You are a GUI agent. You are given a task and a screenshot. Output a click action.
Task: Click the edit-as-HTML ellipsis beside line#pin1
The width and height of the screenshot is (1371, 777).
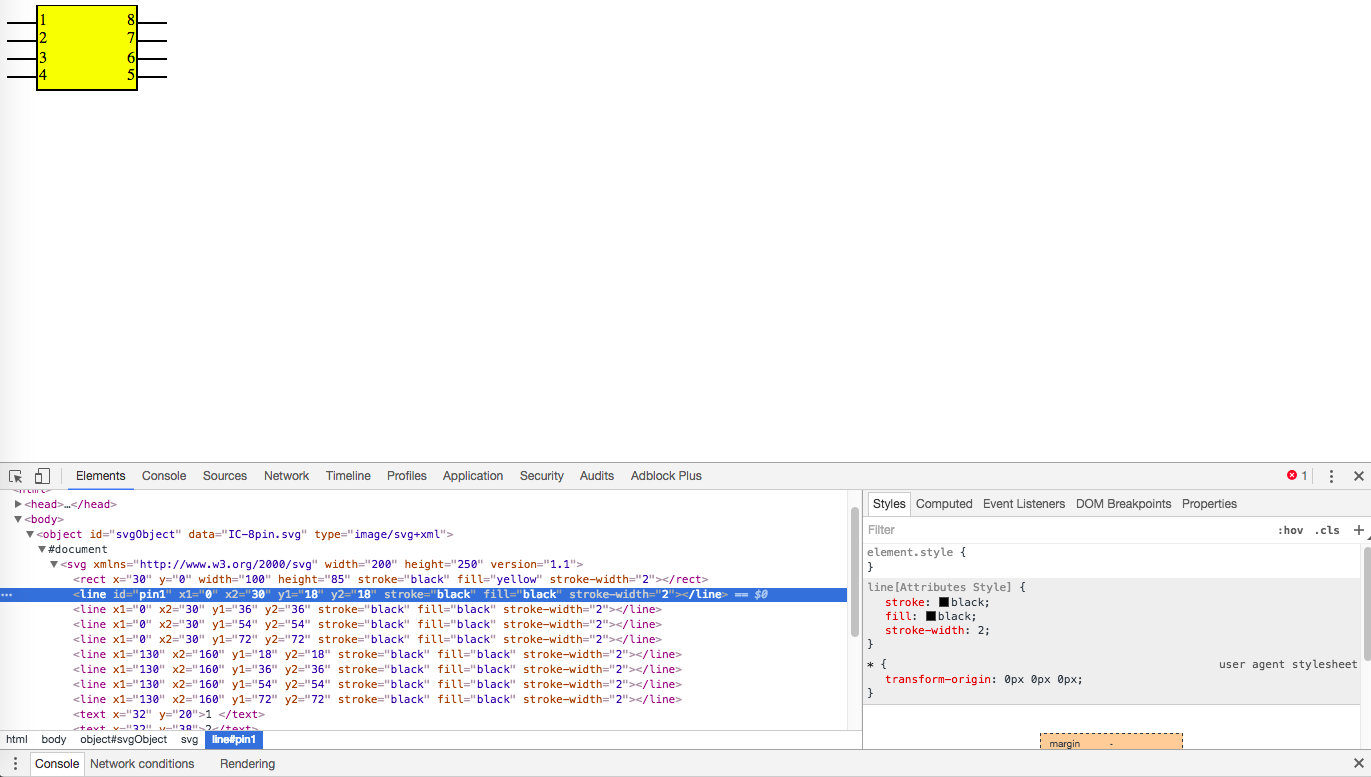click(x=7, y=594)
